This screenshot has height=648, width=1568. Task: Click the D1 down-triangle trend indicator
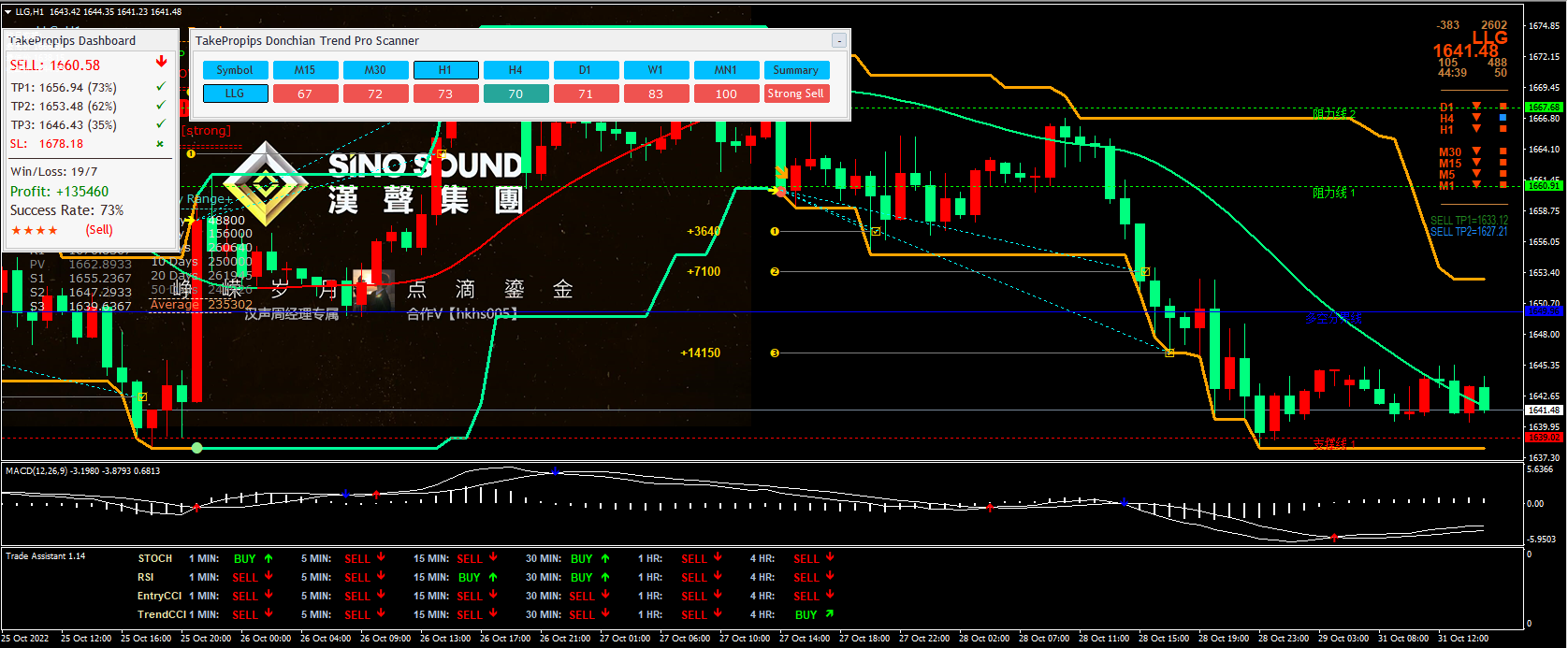[x=1476, y=107]
